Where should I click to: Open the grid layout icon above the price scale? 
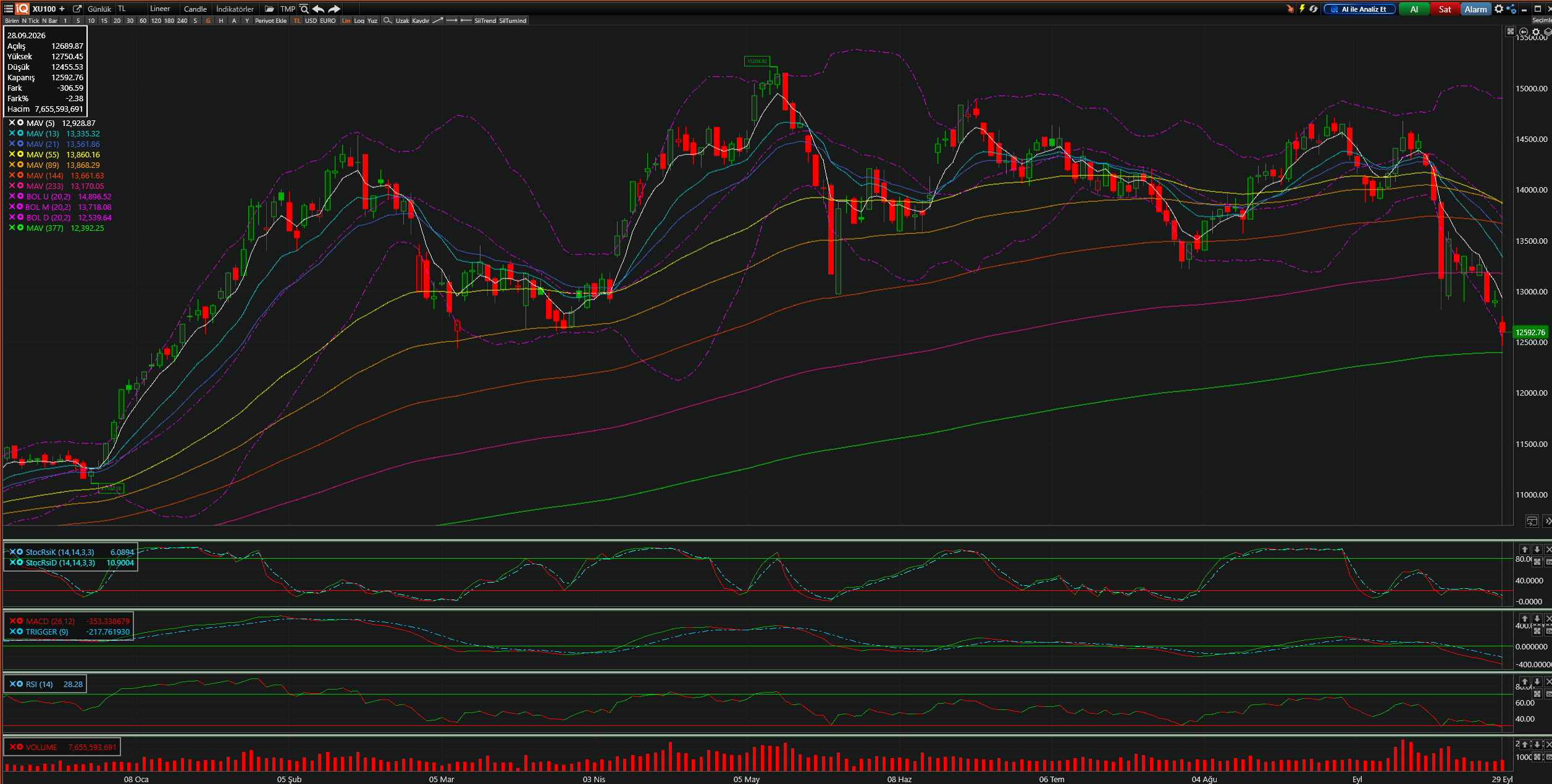click(x=1510, y=31)
